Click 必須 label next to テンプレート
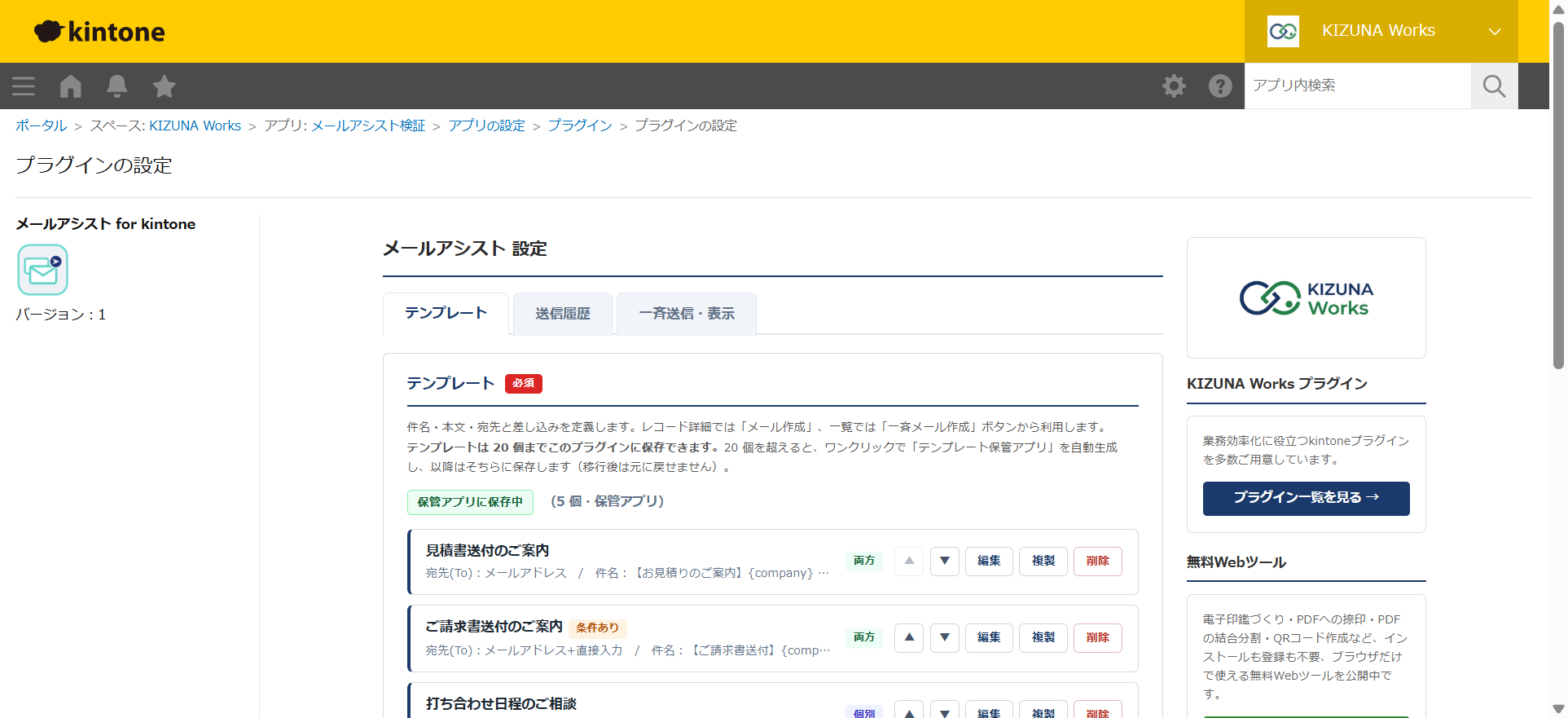 pos(524,383)
